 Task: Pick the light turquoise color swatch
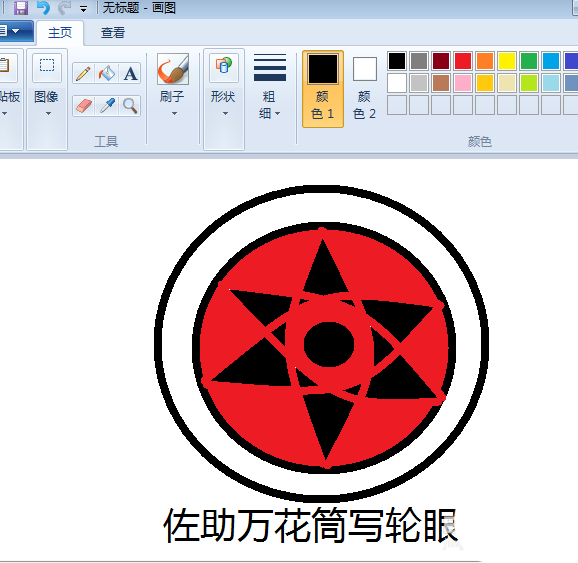tap(551, 83)
